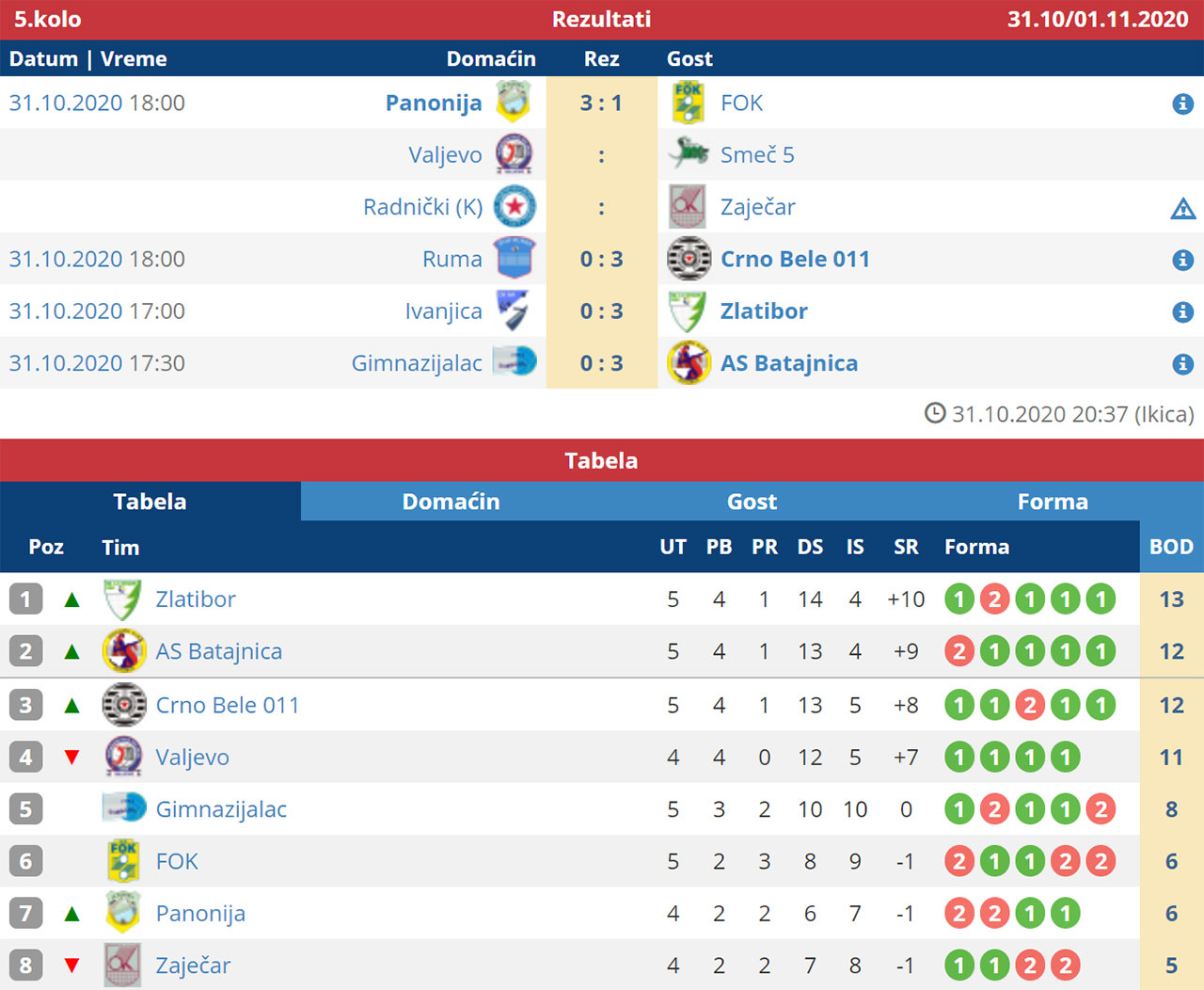This screenshot has height=990, width=1204.
Task: Switch to the Forma tab
Action: point(1053,502)
